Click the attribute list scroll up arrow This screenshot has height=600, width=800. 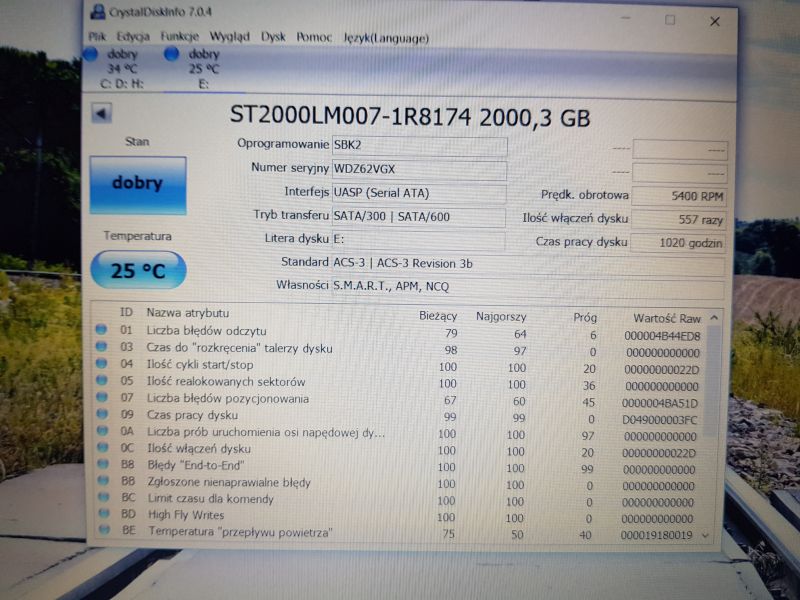(x=714, y=317)
